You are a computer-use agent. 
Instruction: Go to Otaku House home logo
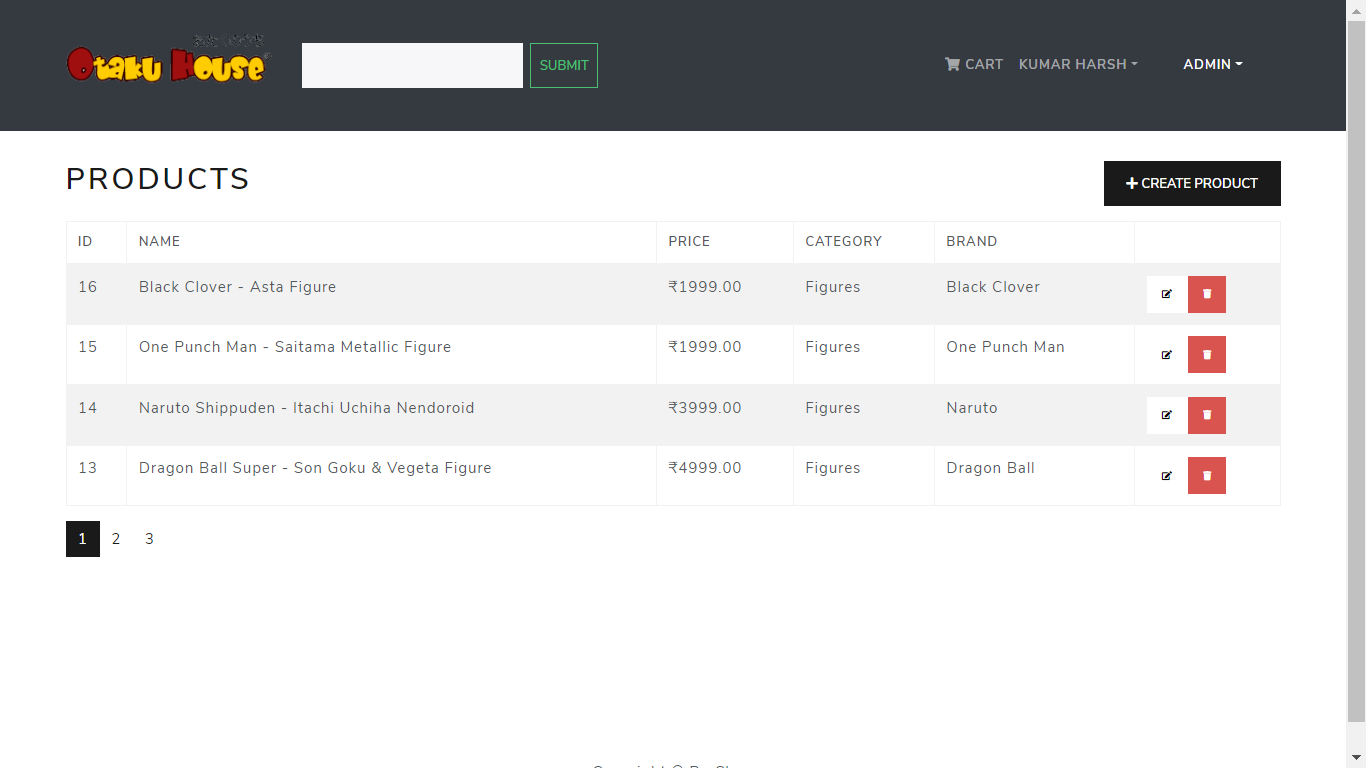168,59
